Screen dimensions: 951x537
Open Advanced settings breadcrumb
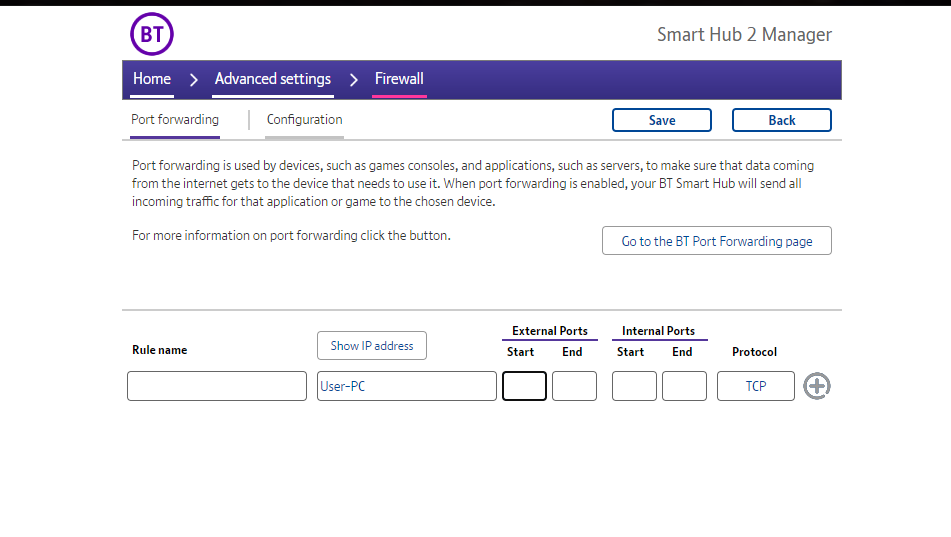pos(273,79)
